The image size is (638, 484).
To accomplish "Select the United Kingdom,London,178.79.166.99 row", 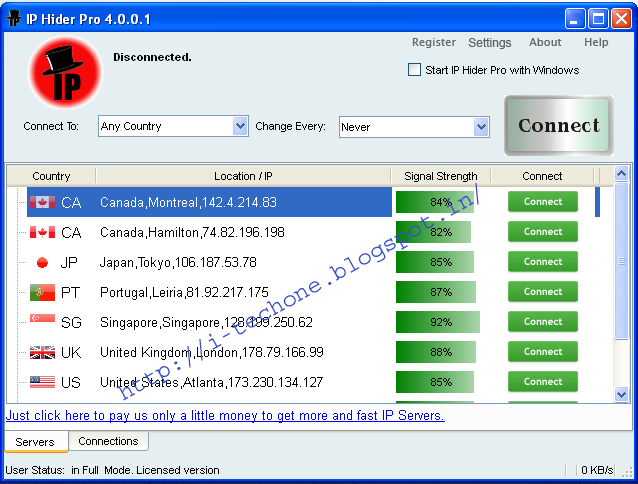I will click(x=210, y=352).
